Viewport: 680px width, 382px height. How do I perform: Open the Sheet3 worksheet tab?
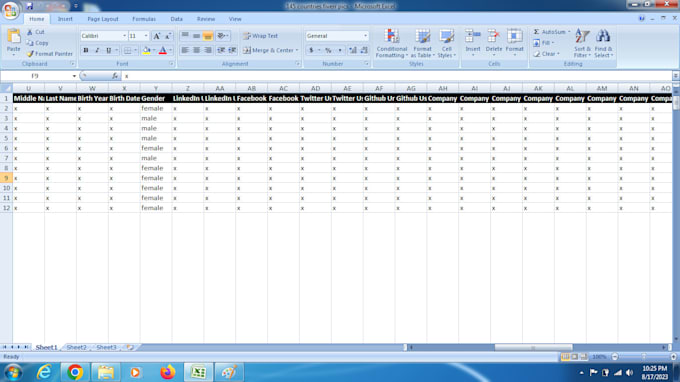tap(106, 347)
